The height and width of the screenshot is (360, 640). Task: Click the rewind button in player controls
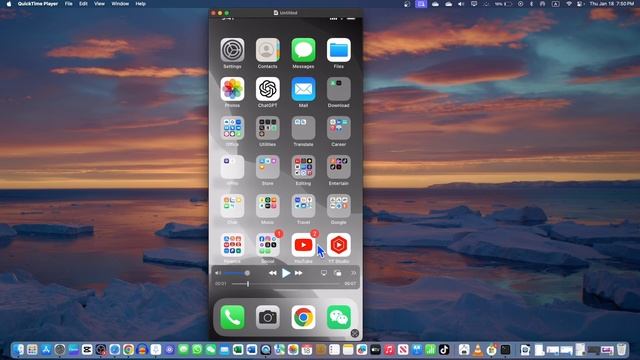coord(272,273)
